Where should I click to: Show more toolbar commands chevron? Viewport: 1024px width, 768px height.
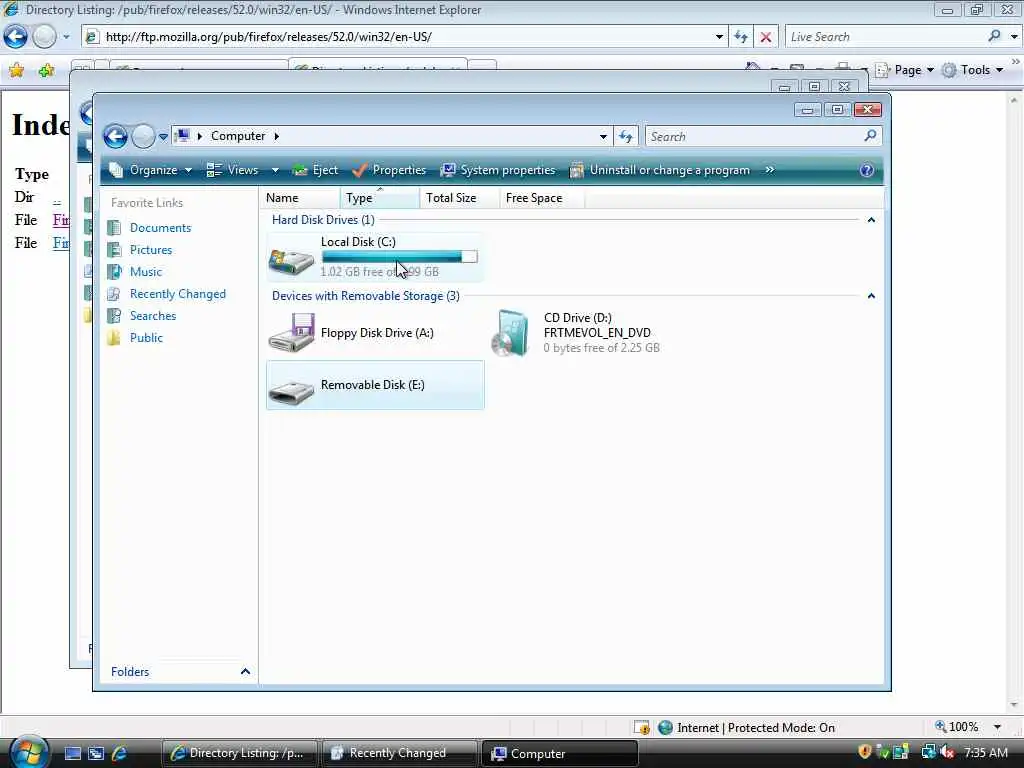(769, 170)
